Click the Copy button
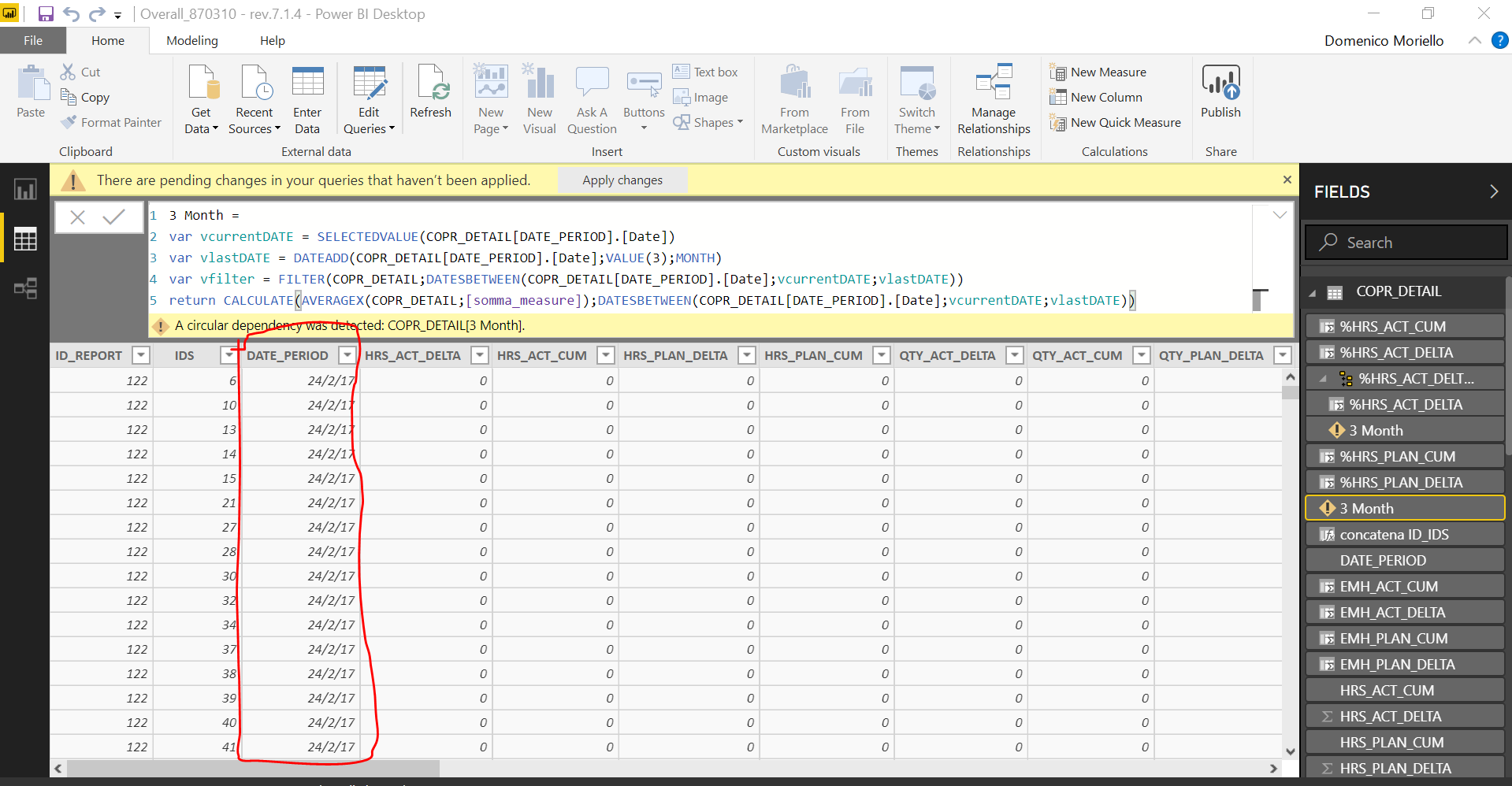The image size is (1512, 786). click(x=85, y=97)
